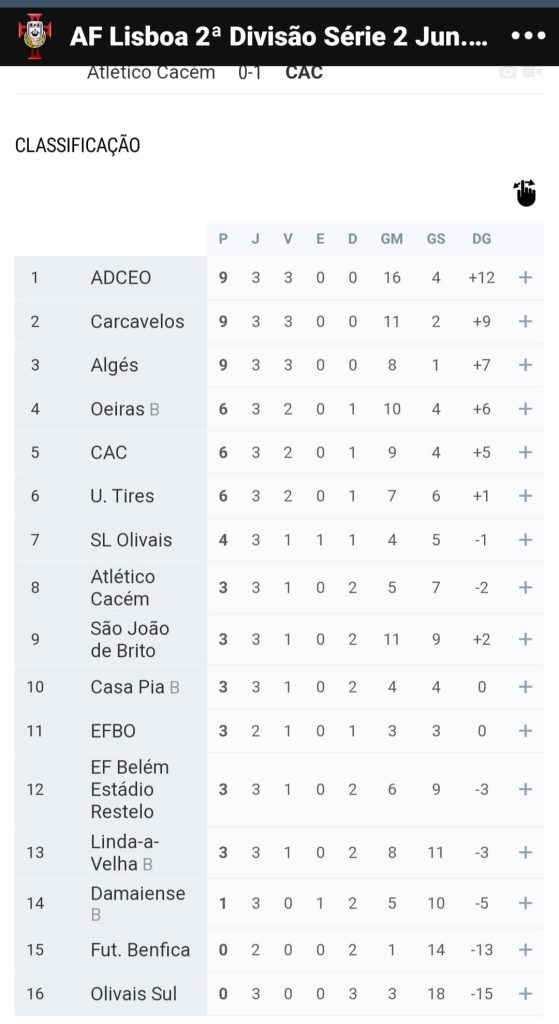Screen dimensions: 559x1024
Task: Select the São João de Brito team
Action: 130,639
